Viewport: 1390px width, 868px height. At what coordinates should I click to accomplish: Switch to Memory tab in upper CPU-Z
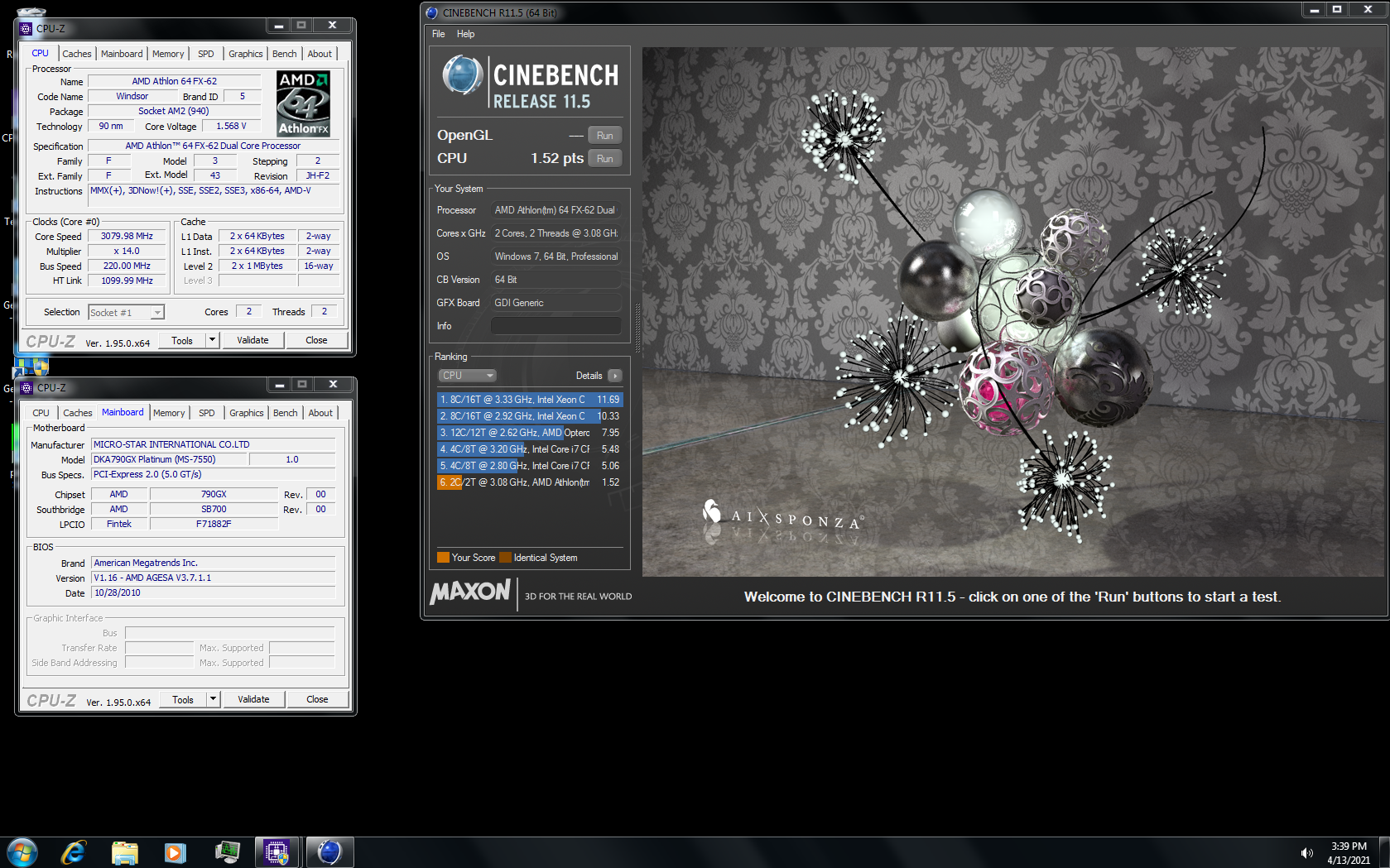(168, 54)
